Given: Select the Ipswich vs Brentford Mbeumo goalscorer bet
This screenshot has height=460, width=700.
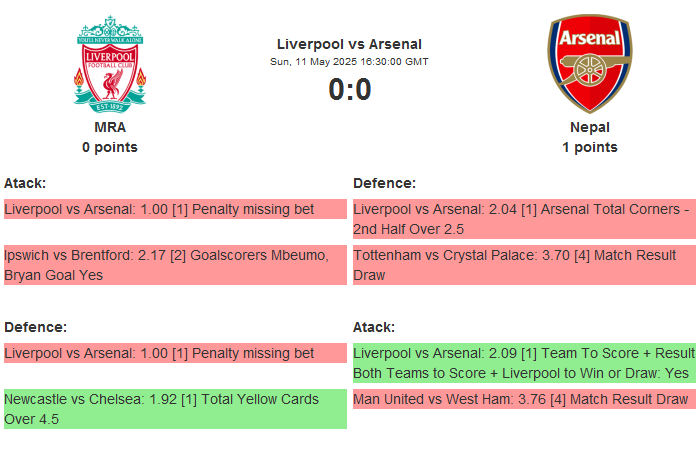Looking at the screenshot, I should click(174, 265).
